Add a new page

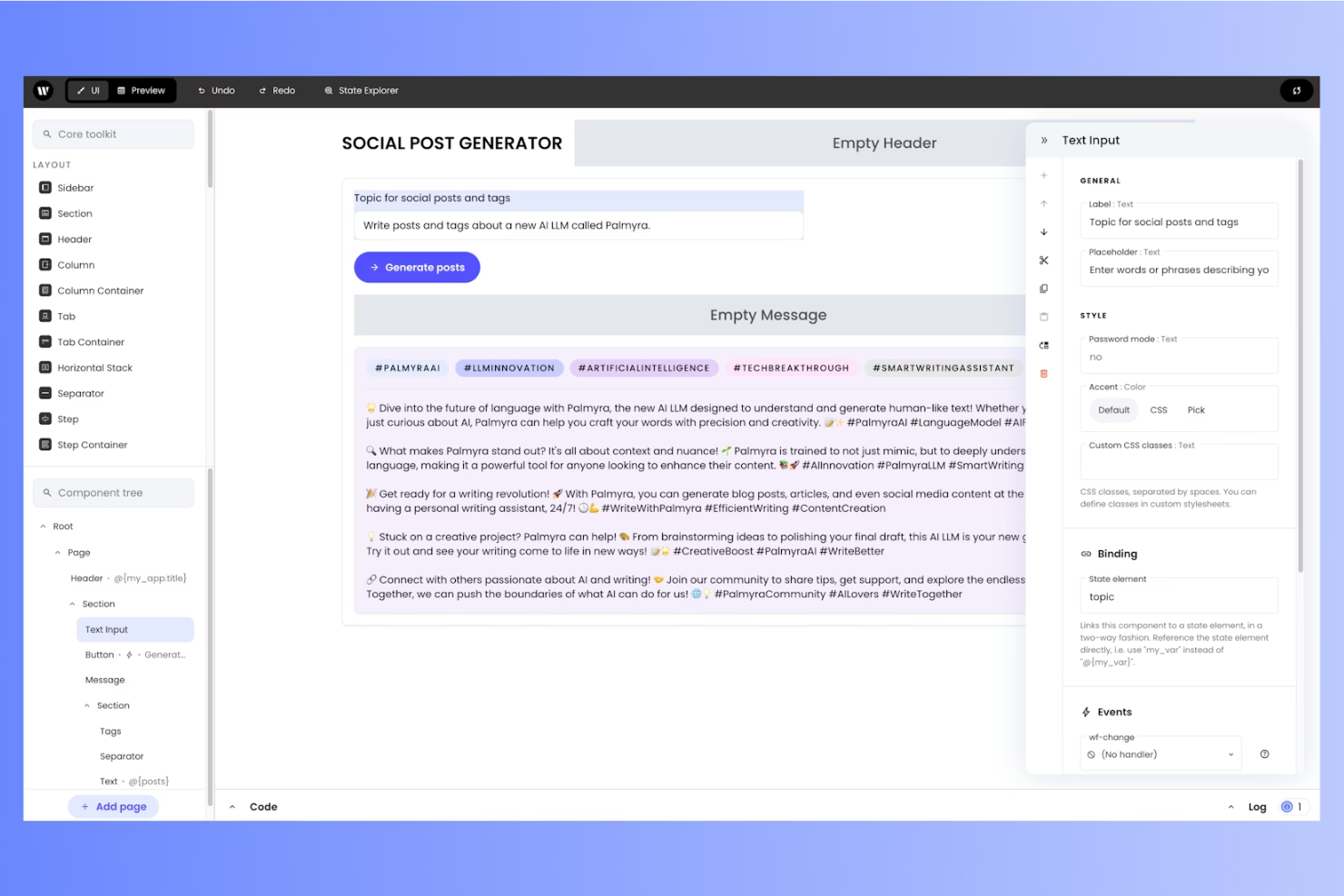tap(113, 806)
